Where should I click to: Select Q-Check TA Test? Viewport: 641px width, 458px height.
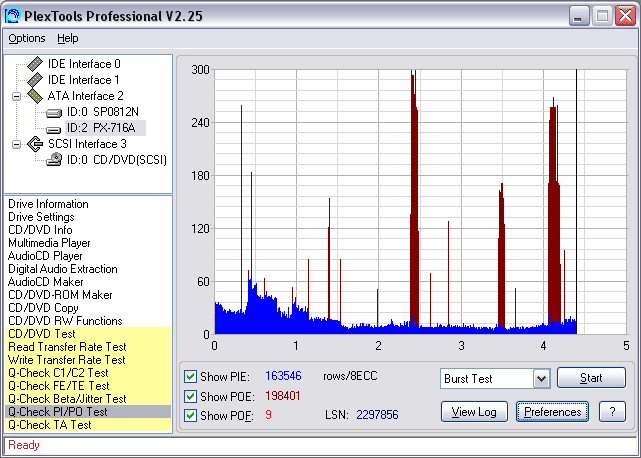(88, 425)
